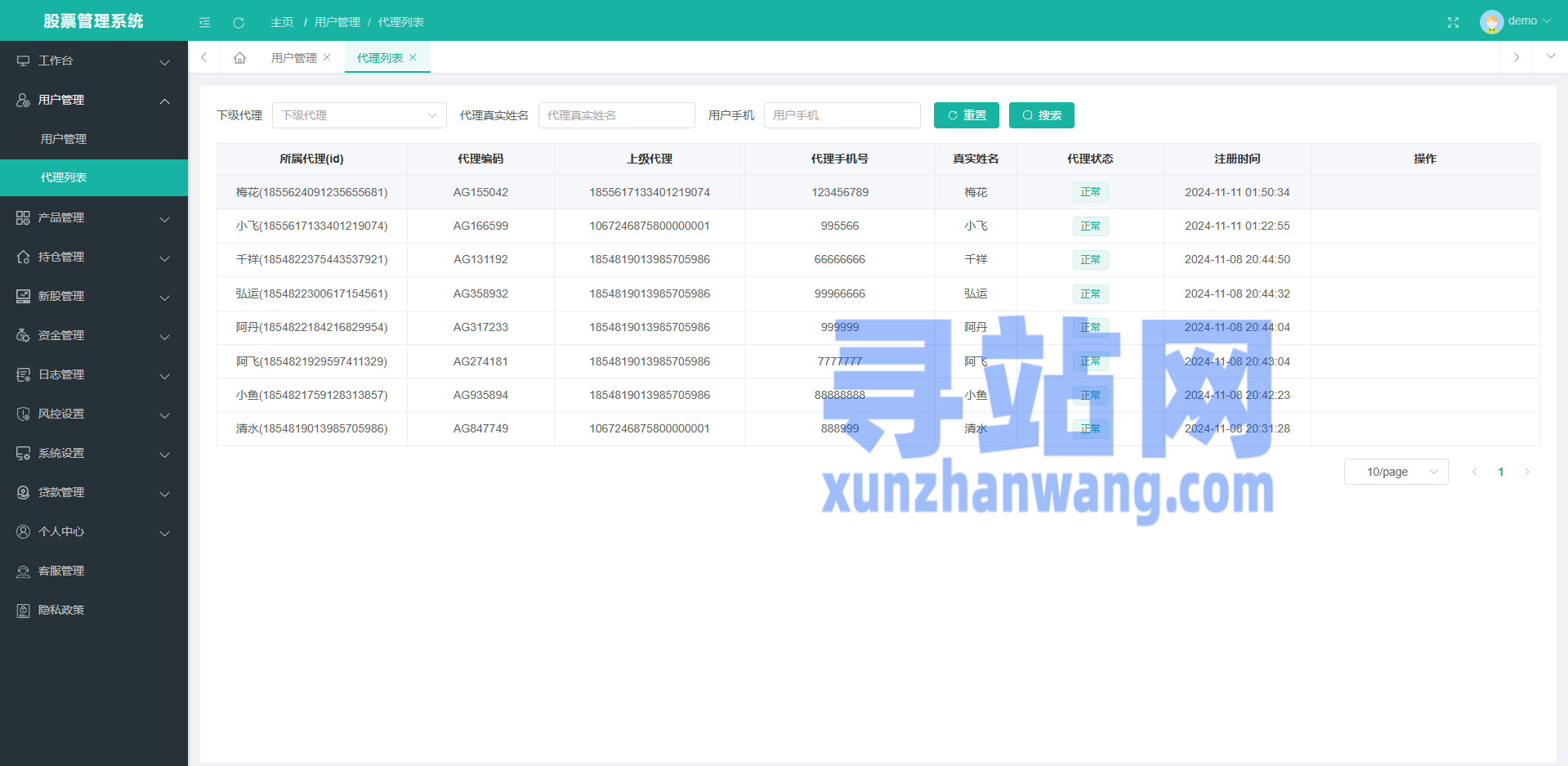Collapse sidebar with the hamburger fold icon
1568x766 pixels.
(204, 22)
